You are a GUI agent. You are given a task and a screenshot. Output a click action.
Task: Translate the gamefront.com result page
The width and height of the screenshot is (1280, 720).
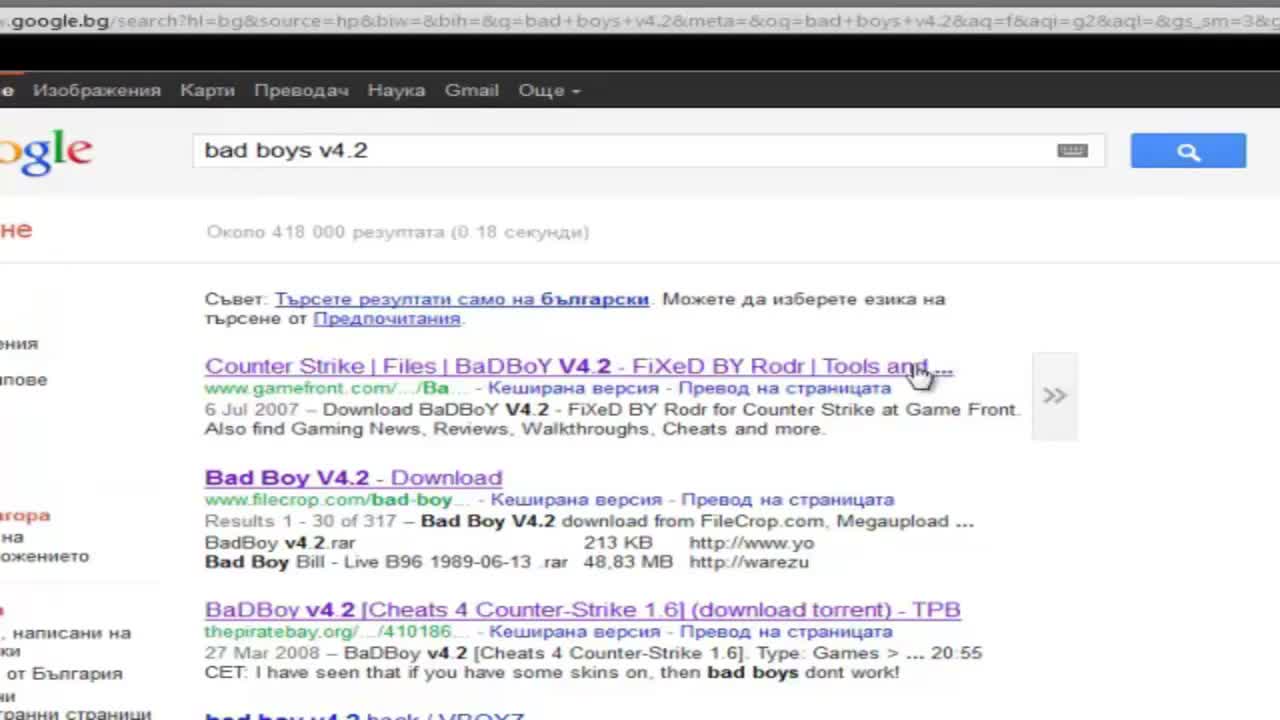click(x=785, y=388)
